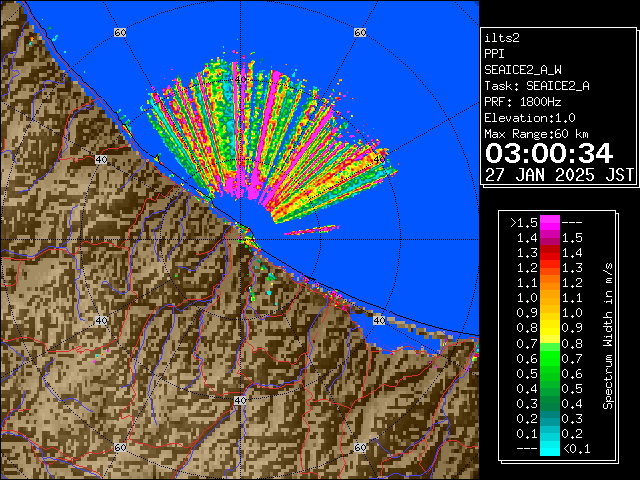Viewport: 640px width, 480px height.
Task: Click the 40 km ring label inside the echo fan
Action: [240, 79]
